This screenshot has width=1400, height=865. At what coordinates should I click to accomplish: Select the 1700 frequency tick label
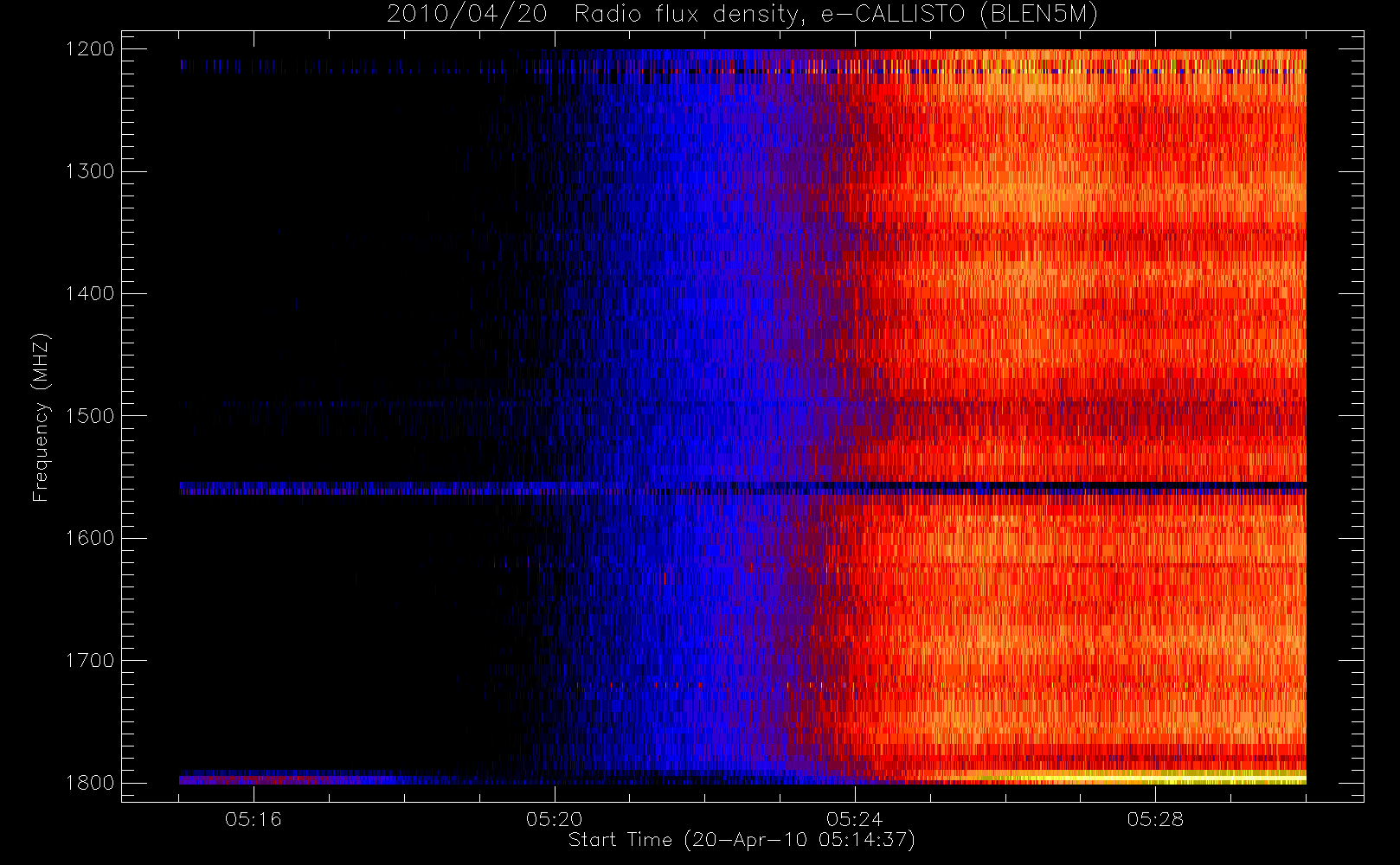pos(90,661)
